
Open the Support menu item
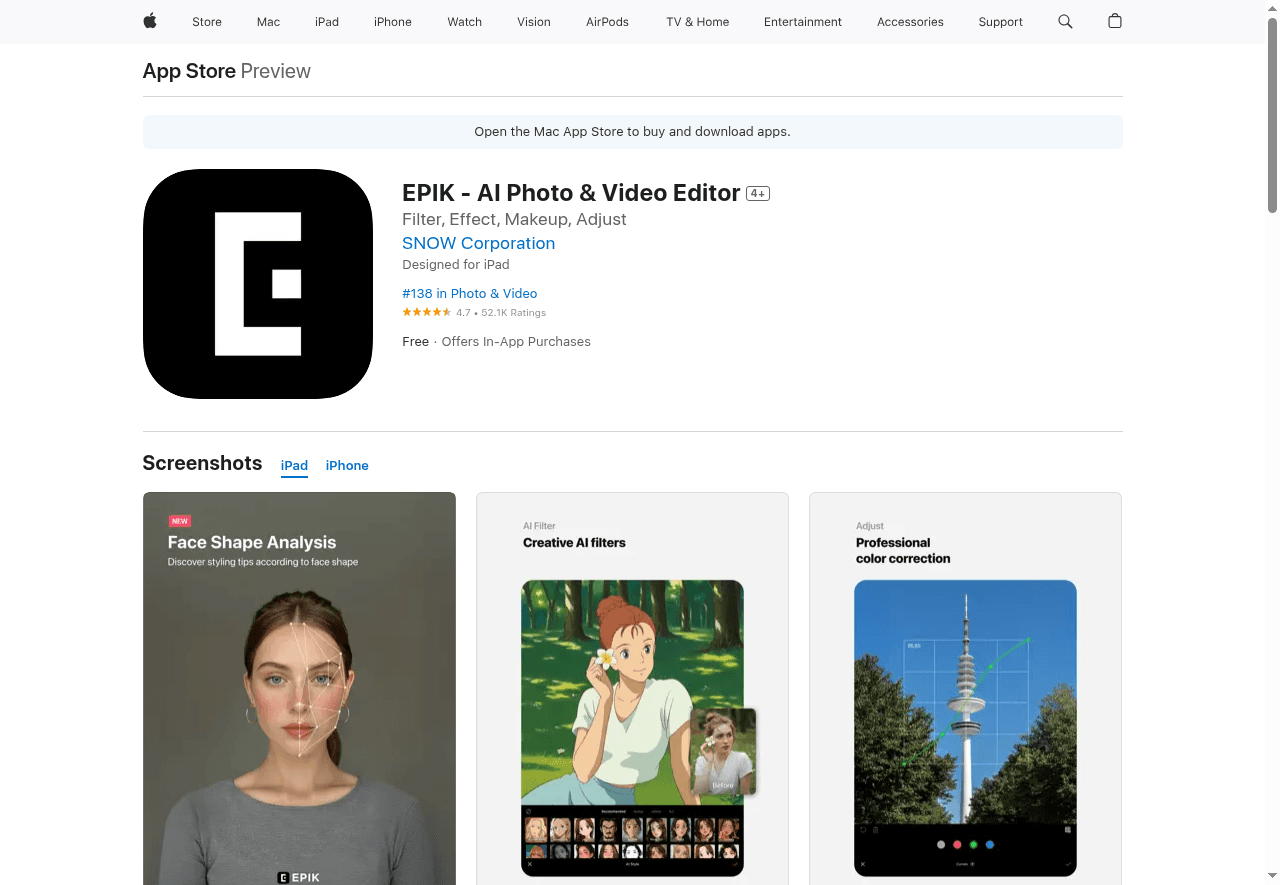tap(1000, 22)
